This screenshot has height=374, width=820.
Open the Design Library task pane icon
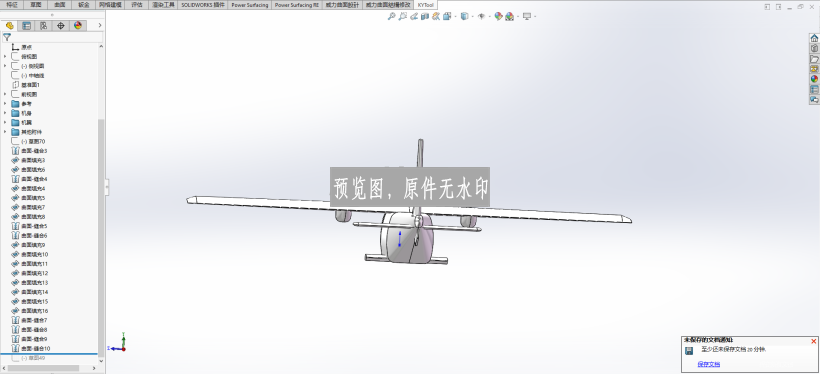[814, 48]
